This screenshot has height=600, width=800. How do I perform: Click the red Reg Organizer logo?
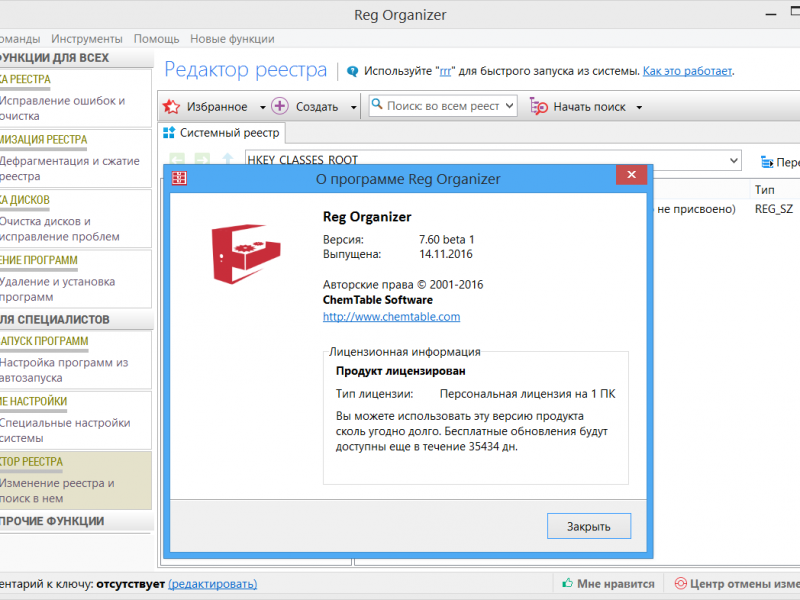click(x=246, y=254)
